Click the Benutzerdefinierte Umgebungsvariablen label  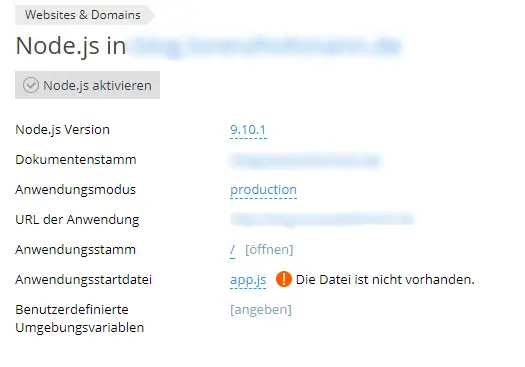click(x=80, y=318)
